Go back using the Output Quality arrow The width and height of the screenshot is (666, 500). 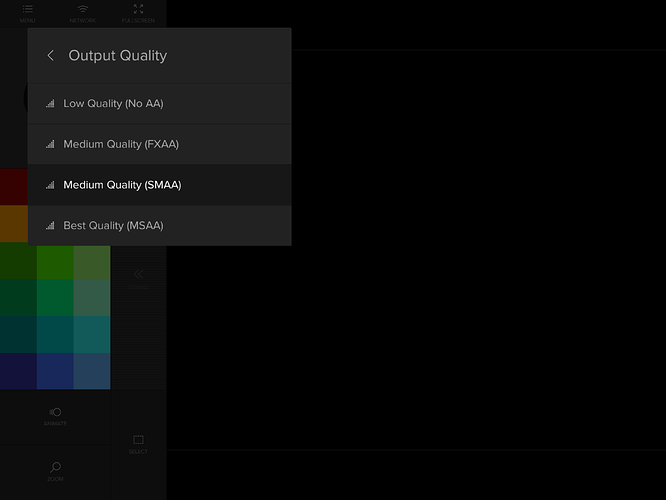[51, 56]
